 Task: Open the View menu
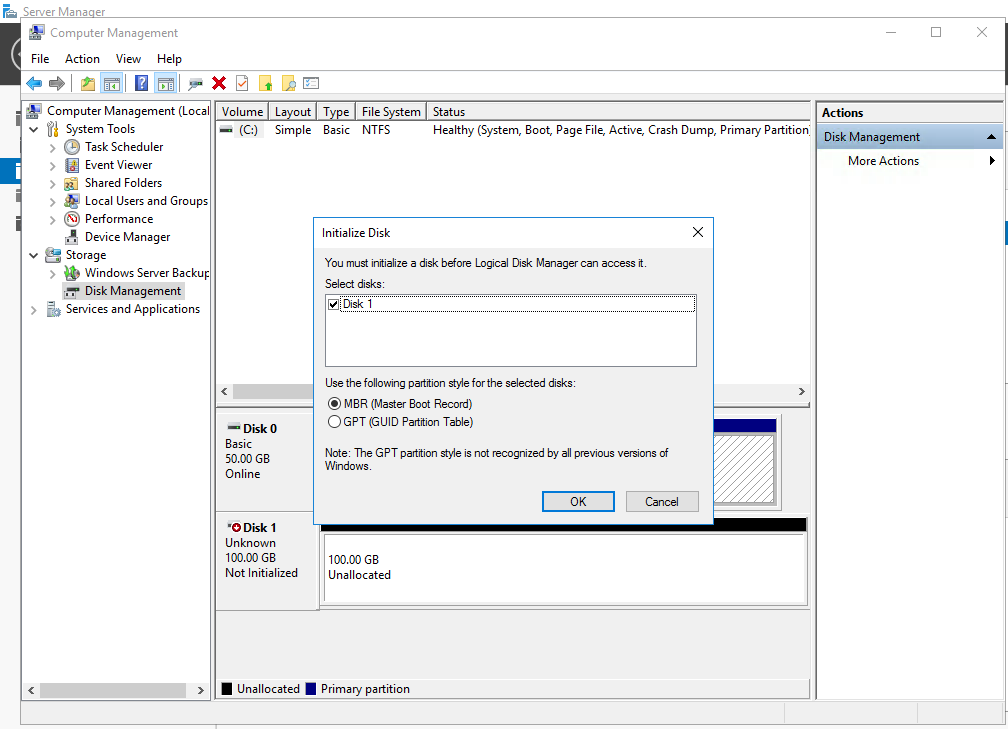click(128, 58)
